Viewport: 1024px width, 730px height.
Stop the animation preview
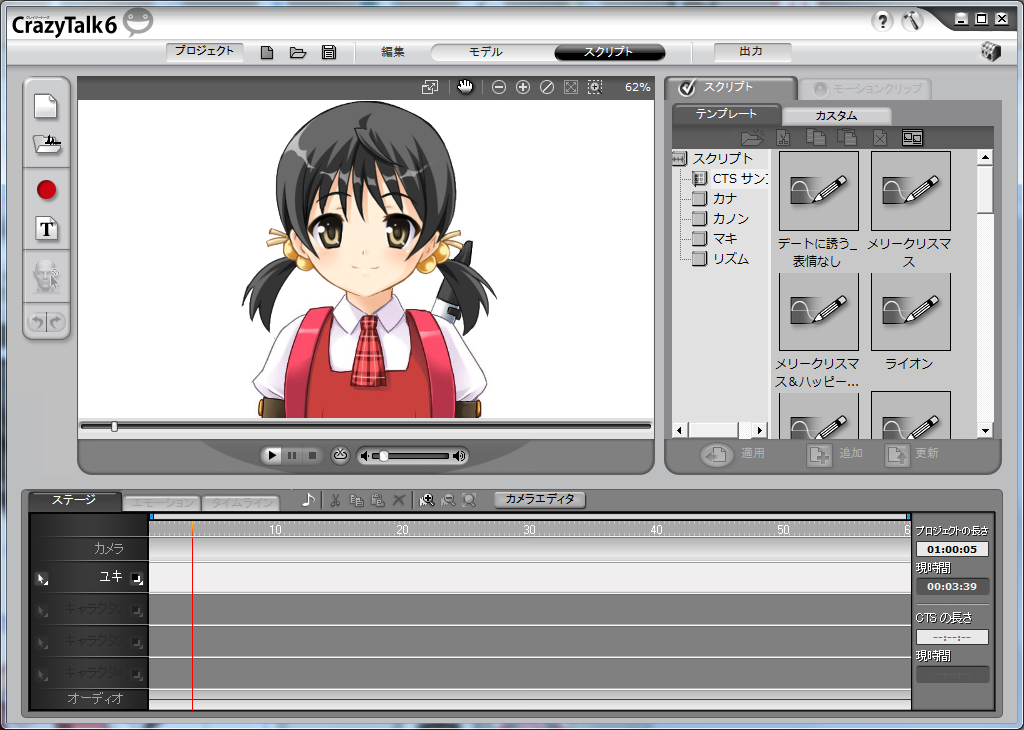(x=312, y=455)
